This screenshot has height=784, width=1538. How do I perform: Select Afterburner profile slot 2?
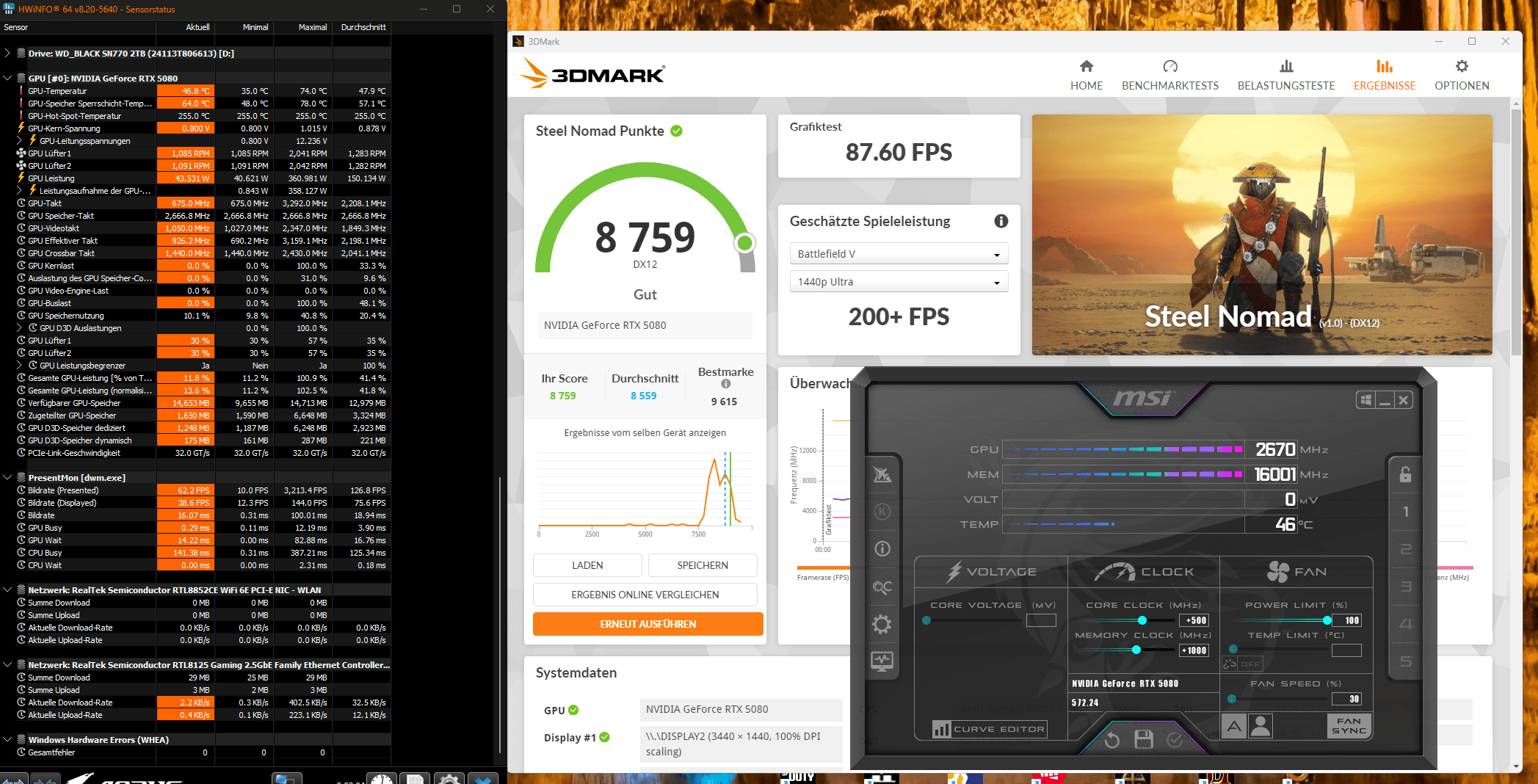(x=1405, y=549)
